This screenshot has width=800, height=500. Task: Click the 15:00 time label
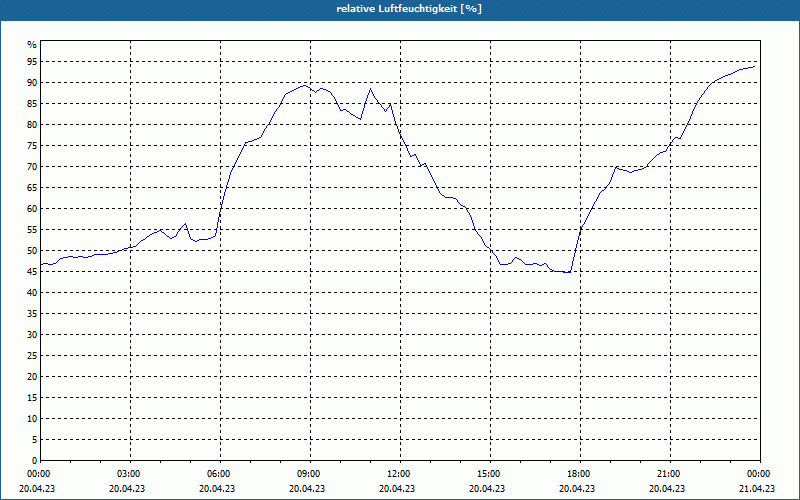pos(490,474)
